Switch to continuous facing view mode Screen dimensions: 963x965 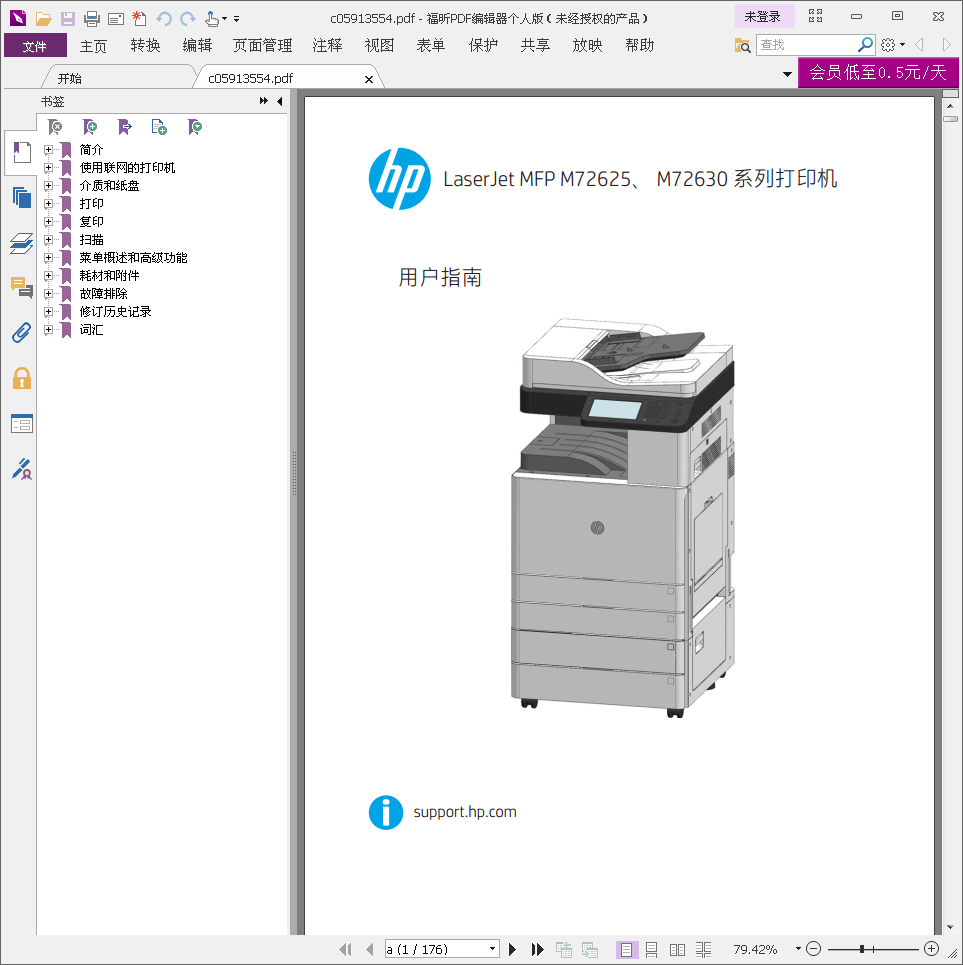click(x=703, y=950)
